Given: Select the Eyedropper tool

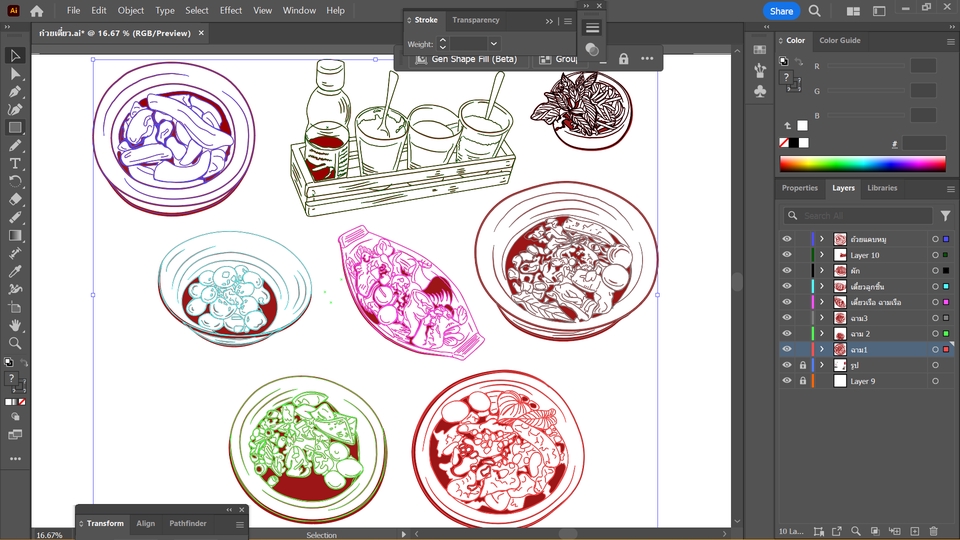Looking at the screenshot, I should tap(15, 271).
